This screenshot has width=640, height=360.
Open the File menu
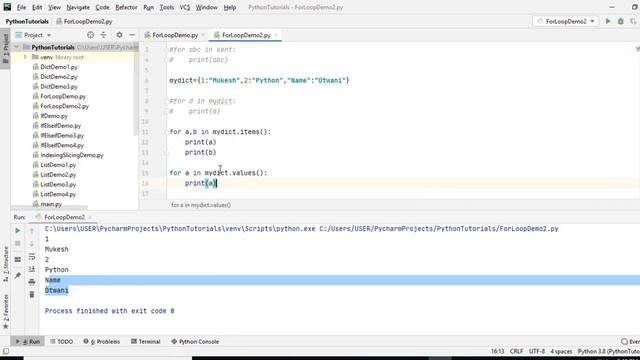coord(21,7)
